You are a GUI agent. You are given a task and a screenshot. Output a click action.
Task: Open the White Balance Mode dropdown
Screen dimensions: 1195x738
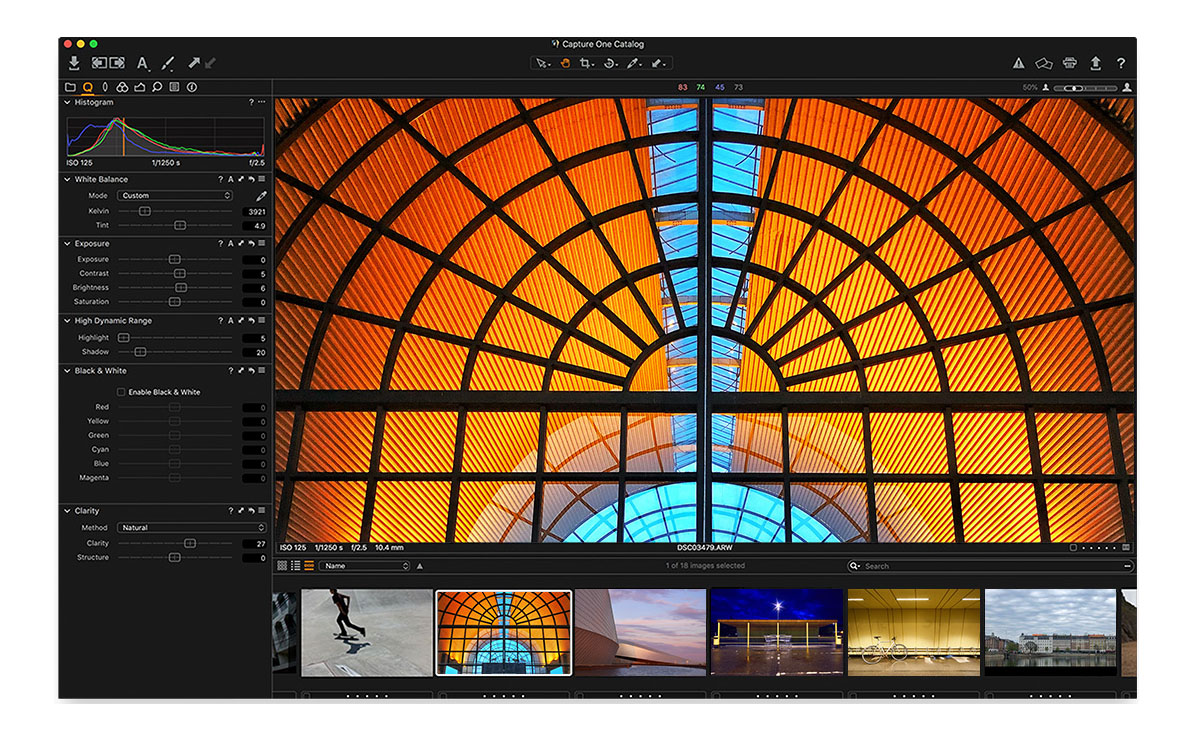coord(175,196)
